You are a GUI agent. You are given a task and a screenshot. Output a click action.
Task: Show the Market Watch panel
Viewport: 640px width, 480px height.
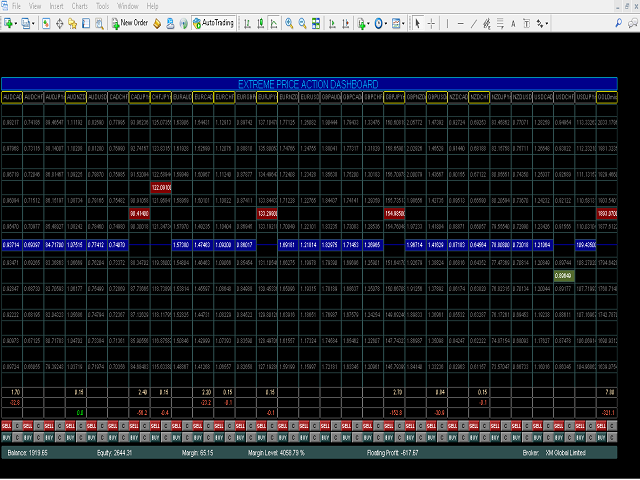click(x=46, y=23)
